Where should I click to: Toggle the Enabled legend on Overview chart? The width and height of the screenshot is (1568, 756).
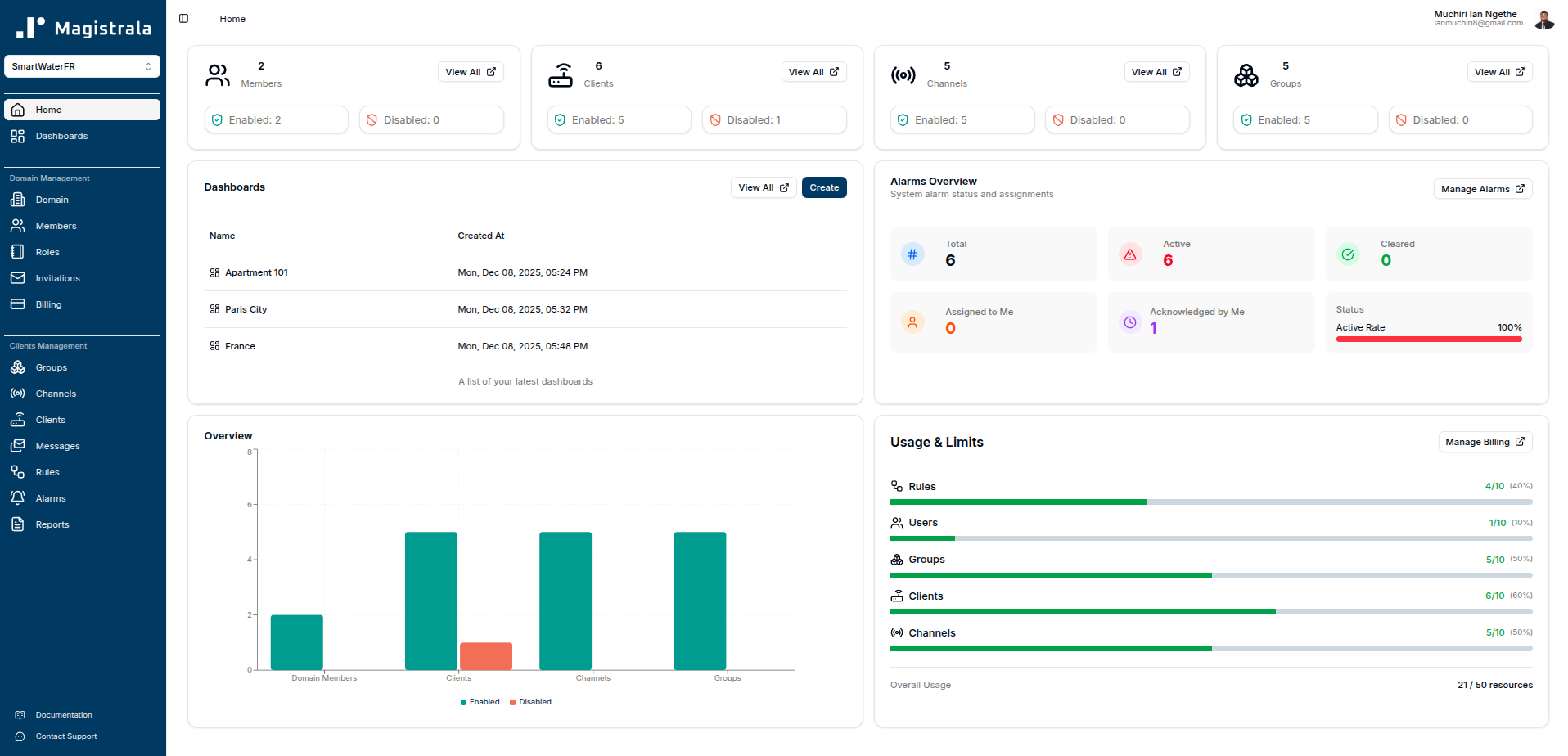pos(480,702)
